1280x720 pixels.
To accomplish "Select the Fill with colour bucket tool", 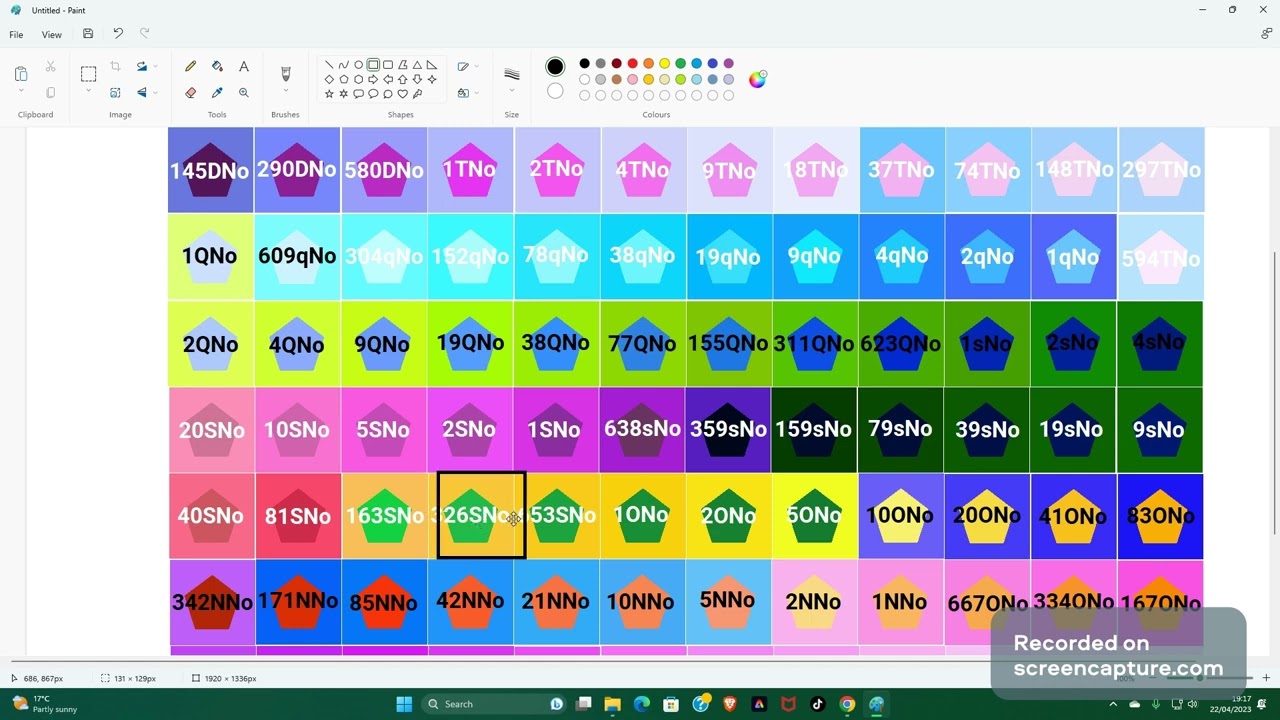I will tap(217, 67).
